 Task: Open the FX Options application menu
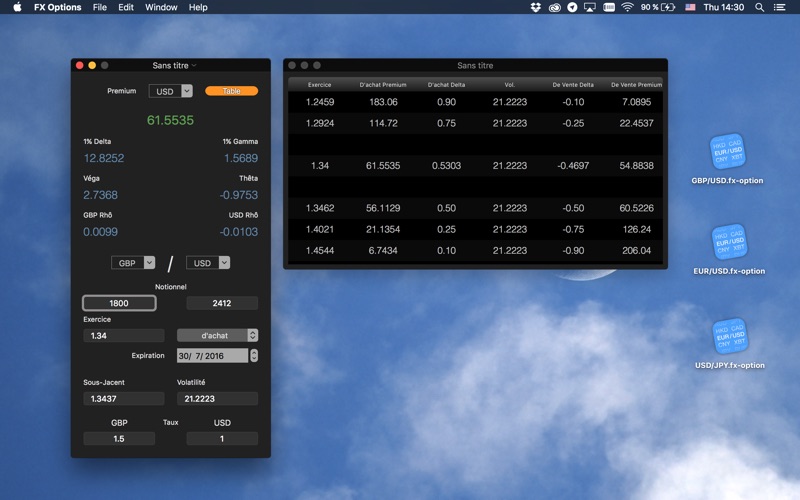click(x=58, y=7)
